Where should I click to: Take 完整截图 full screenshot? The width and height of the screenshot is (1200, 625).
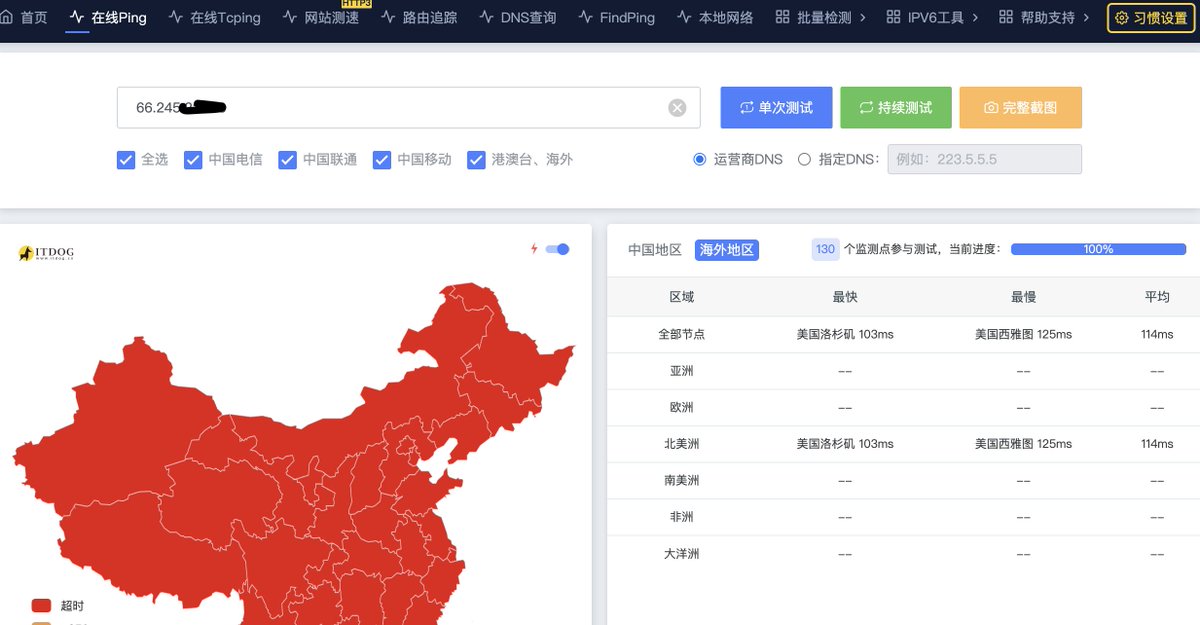pyautogui.click(x=1020, y=107)
